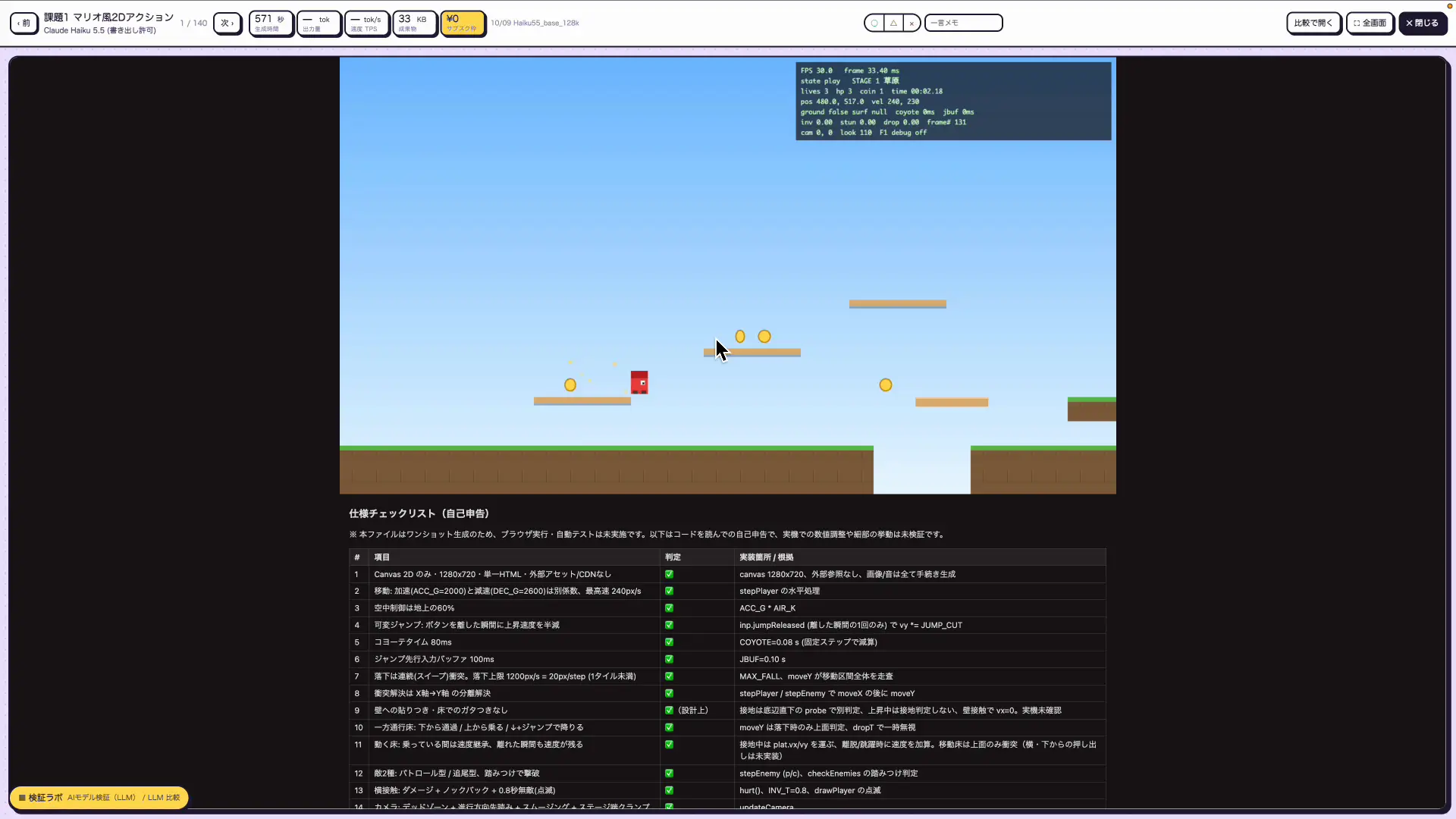Click the green check in row 2 移動

pos(669,591)
